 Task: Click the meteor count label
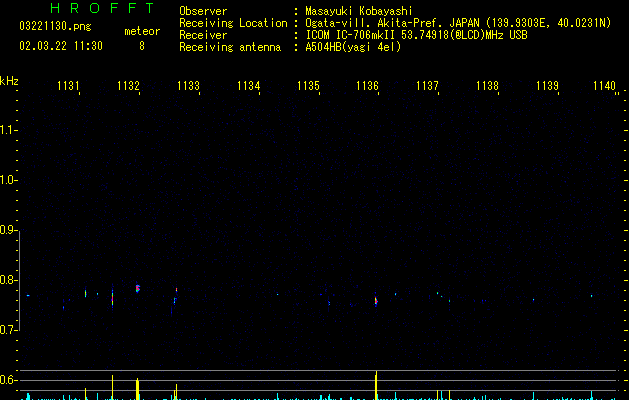pyautogui.click(x=142, y=31)
